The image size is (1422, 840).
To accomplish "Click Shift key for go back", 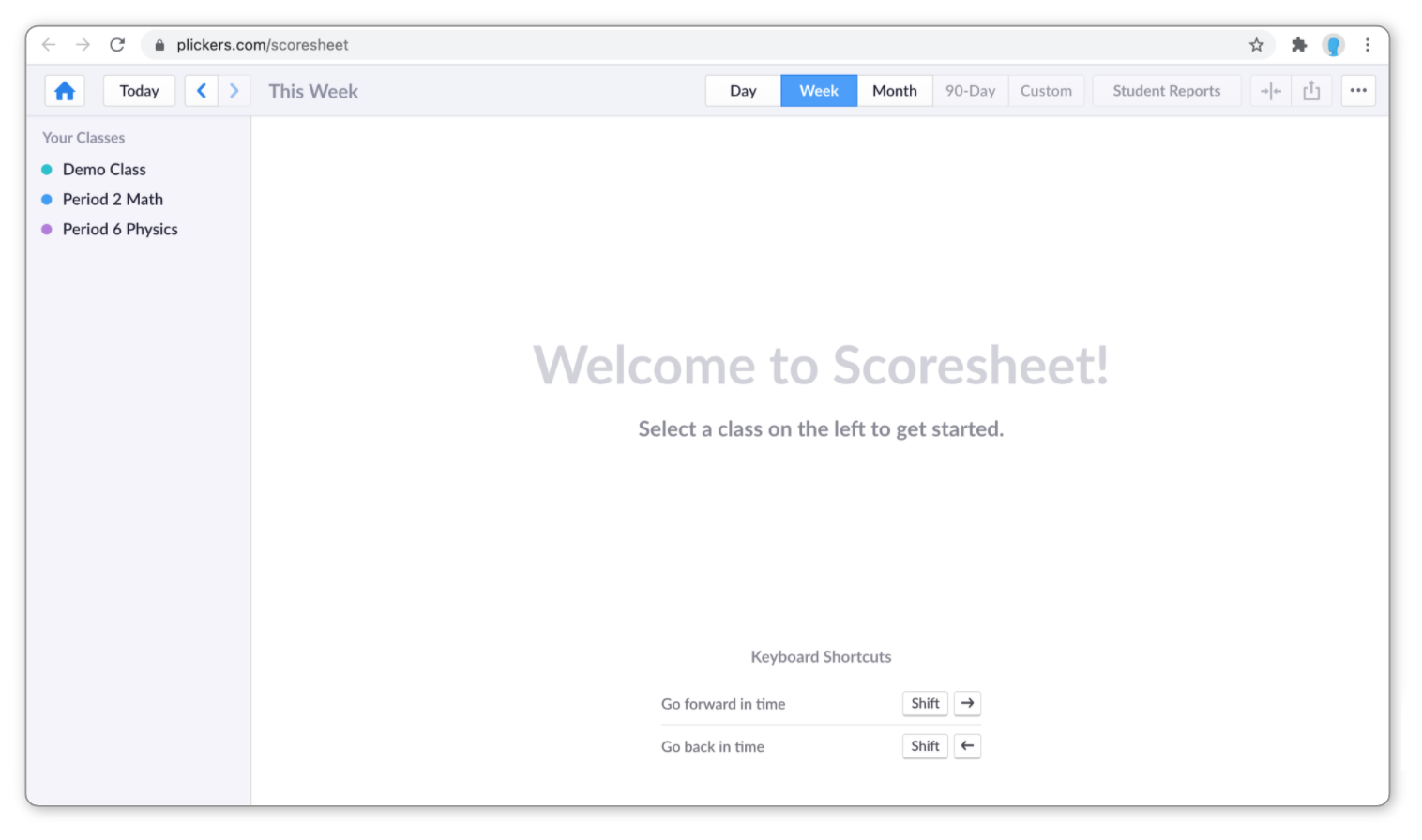I will (925, 746).
